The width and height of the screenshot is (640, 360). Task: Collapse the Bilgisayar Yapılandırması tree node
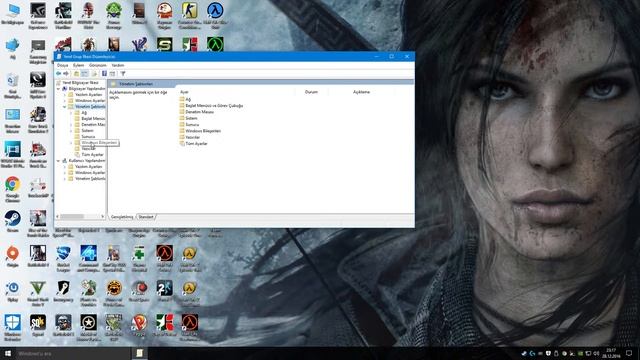coord(58,89)
